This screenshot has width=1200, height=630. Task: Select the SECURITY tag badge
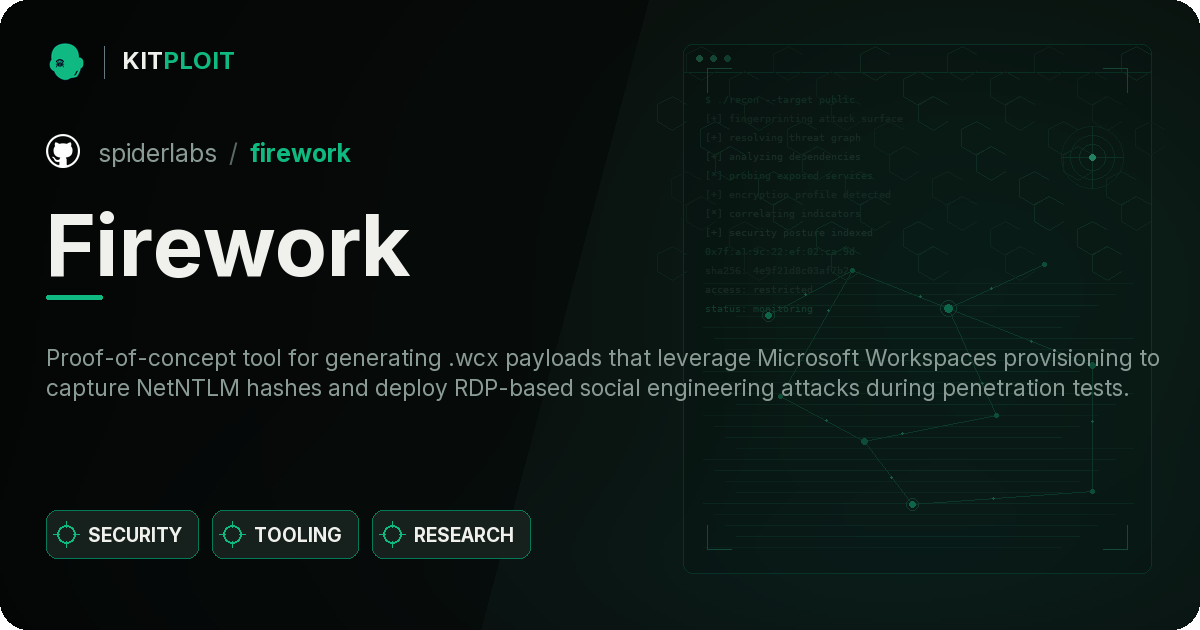122,535
